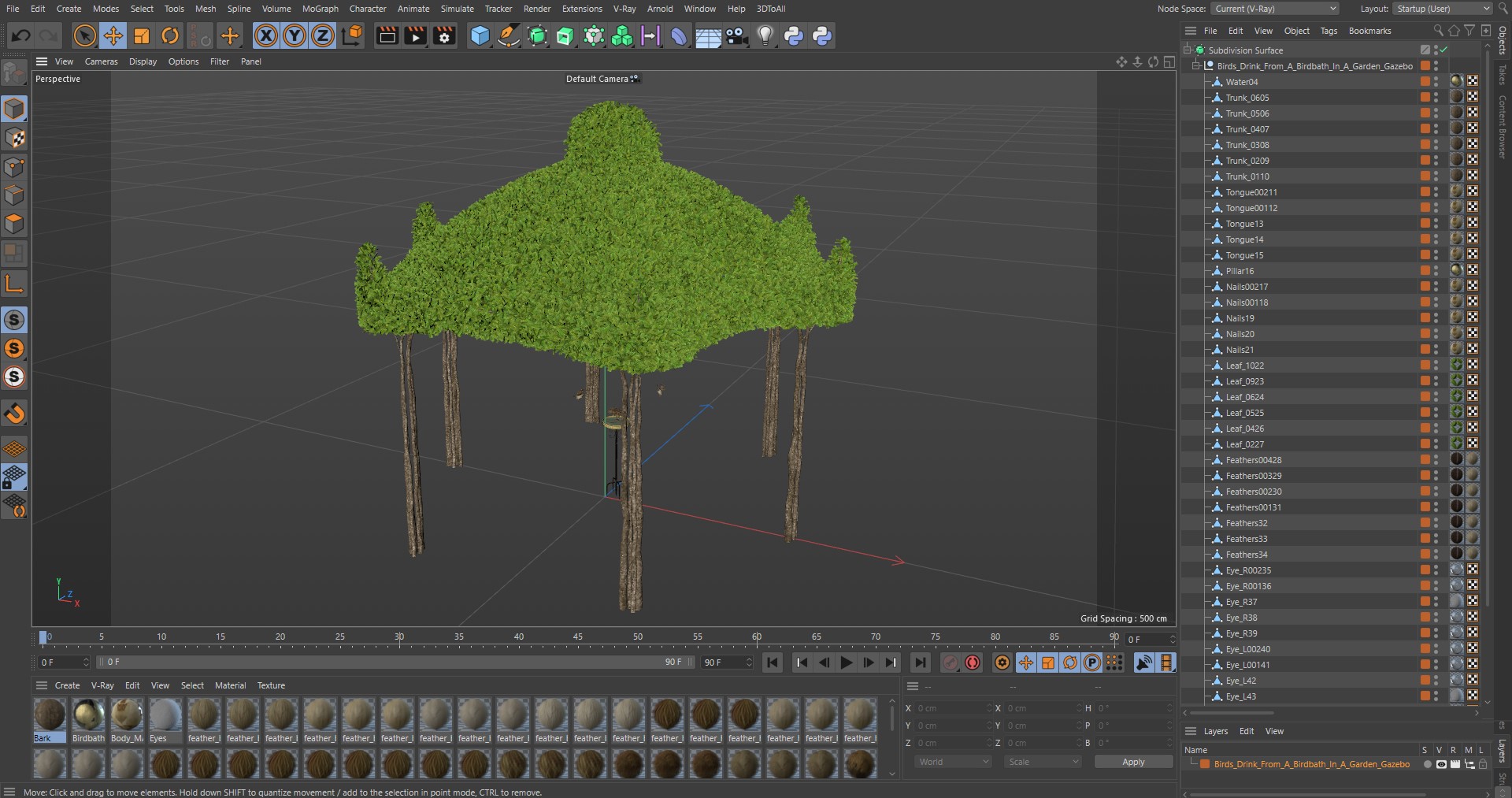The width and height of the screenshot is (1512, 798).
Task: Toggle Subdivision Surface green enable check
Action: [1443, 50]
